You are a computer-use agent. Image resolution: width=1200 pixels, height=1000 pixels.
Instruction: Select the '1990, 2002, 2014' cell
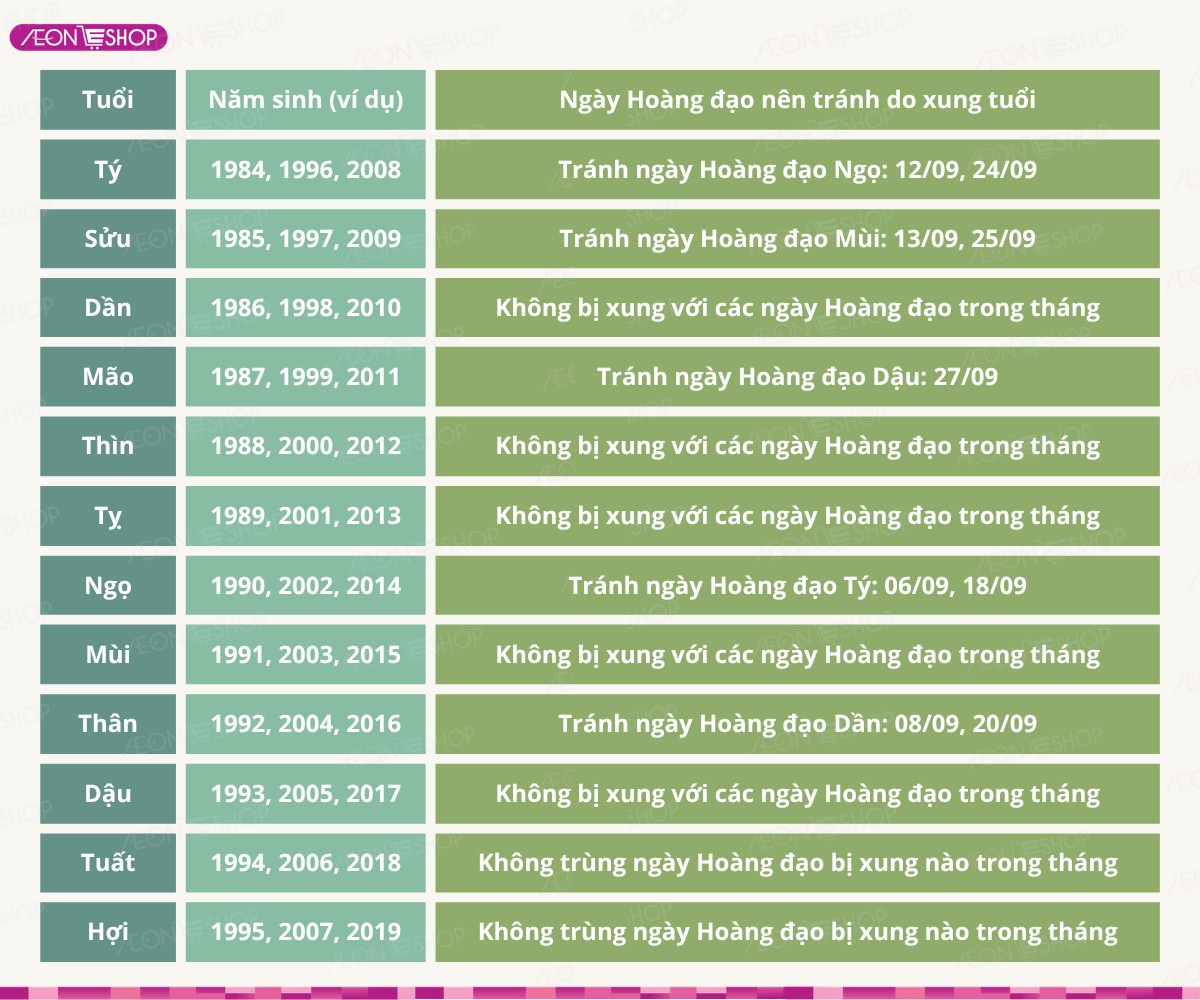coord(305,585)
